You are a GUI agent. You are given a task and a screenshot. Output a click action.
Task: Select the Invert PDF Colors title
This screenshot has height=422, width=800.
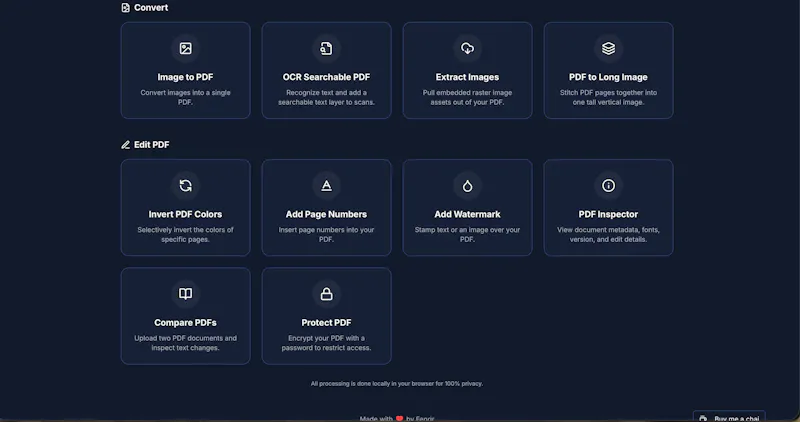(185, 214)
